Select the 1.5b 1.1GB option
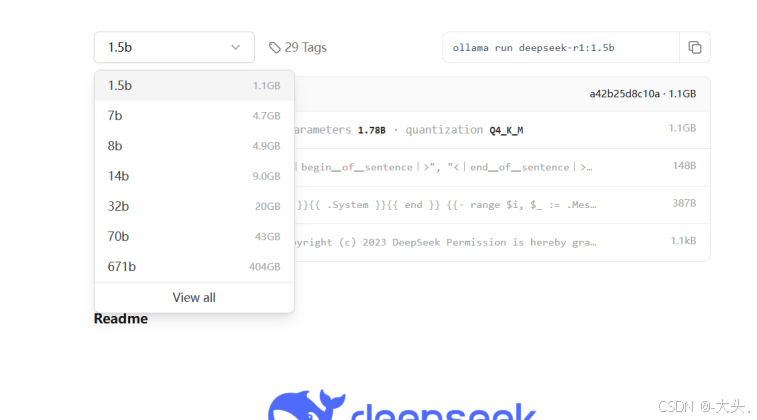Viewport: 757px width, 420px height. [194, 85]
